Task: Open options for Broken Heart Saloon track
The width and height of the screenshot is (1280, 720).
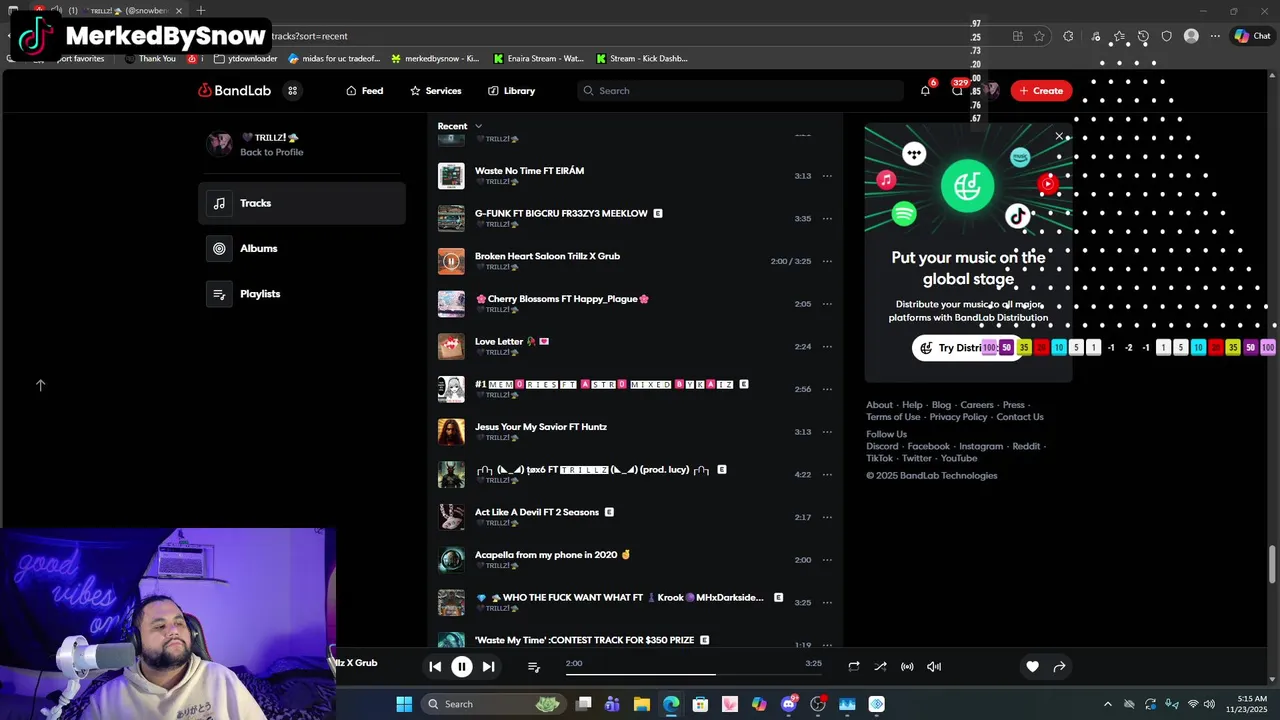Action: coord(827,262)
